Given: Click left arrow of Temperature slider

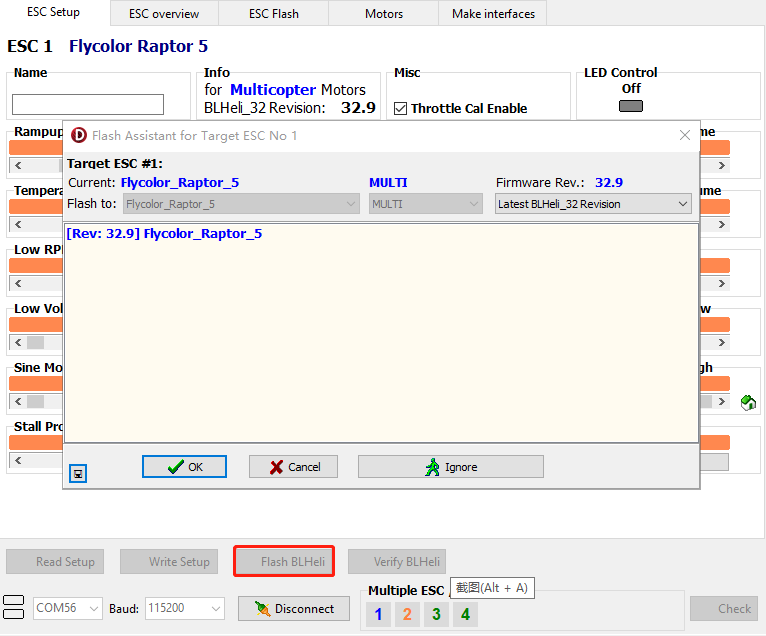Looking at the screenshot, I should (x=18, y=224).
